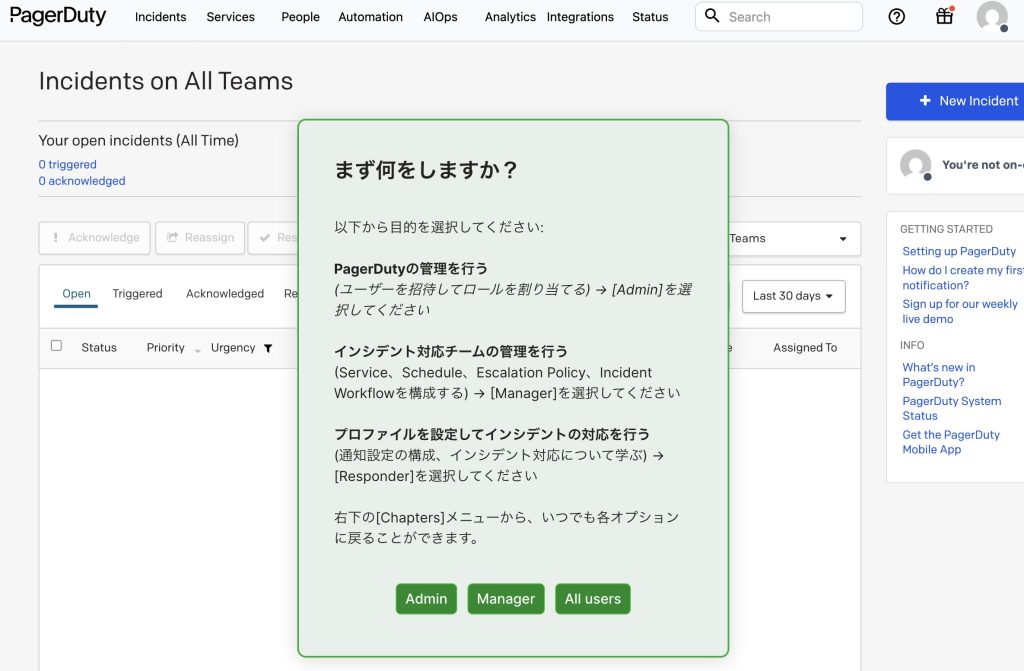
Task: Open the Analytics menu
Action: [x=510, y=17]
